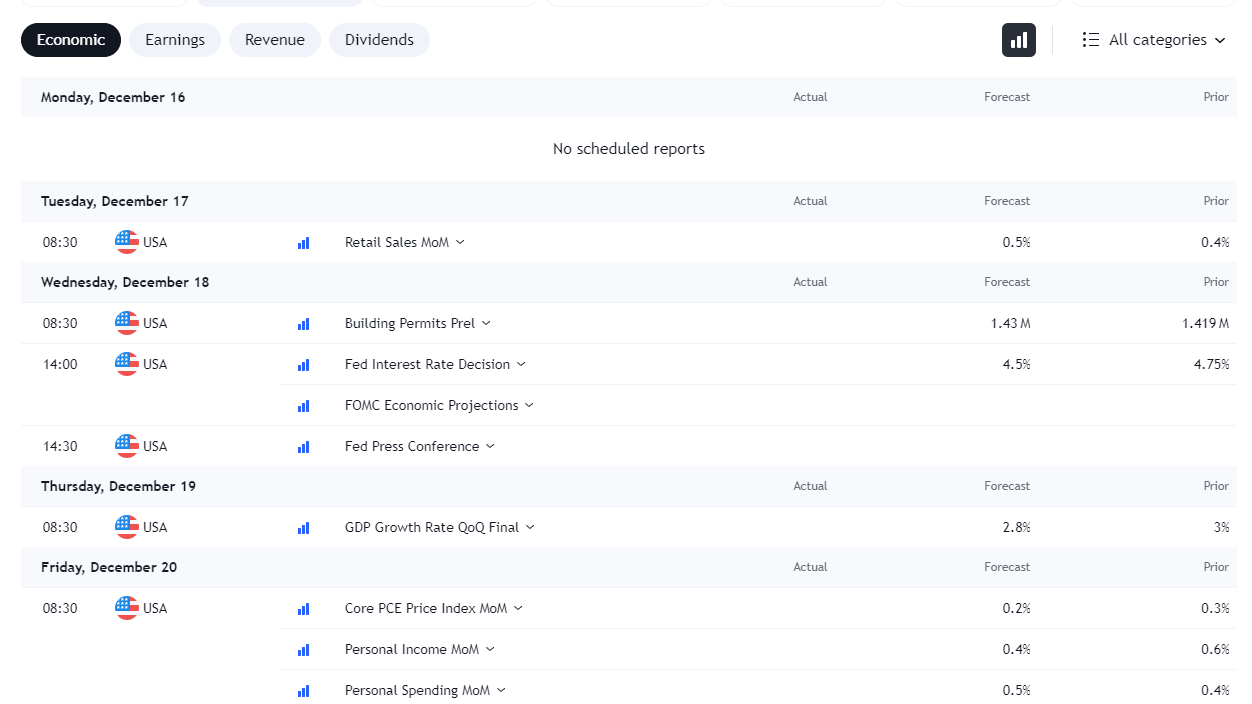Switch to the Economic tab
Viewport: 1252px width, 704px height.
(71, 40)
